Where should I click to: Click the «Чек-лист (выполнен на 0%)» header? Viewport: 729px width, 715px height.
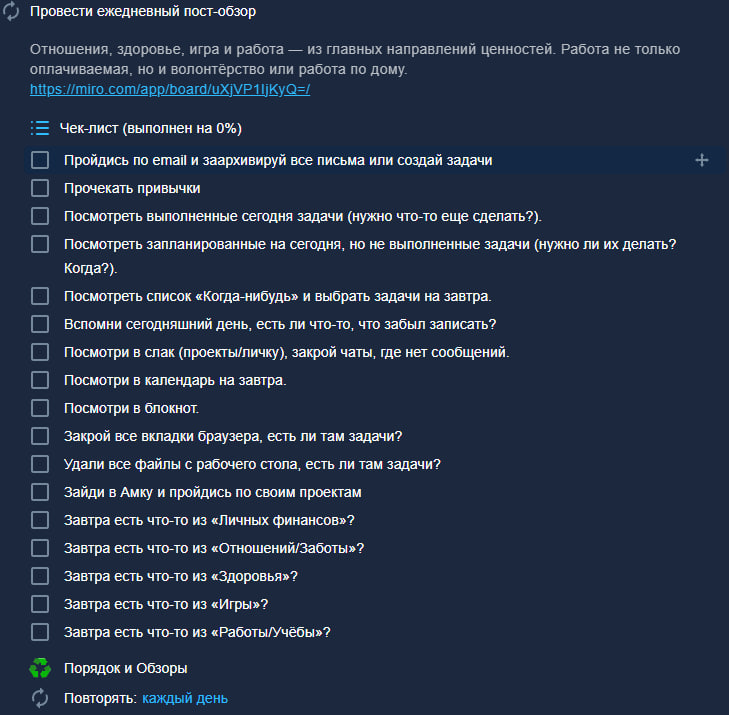[150, 128]
